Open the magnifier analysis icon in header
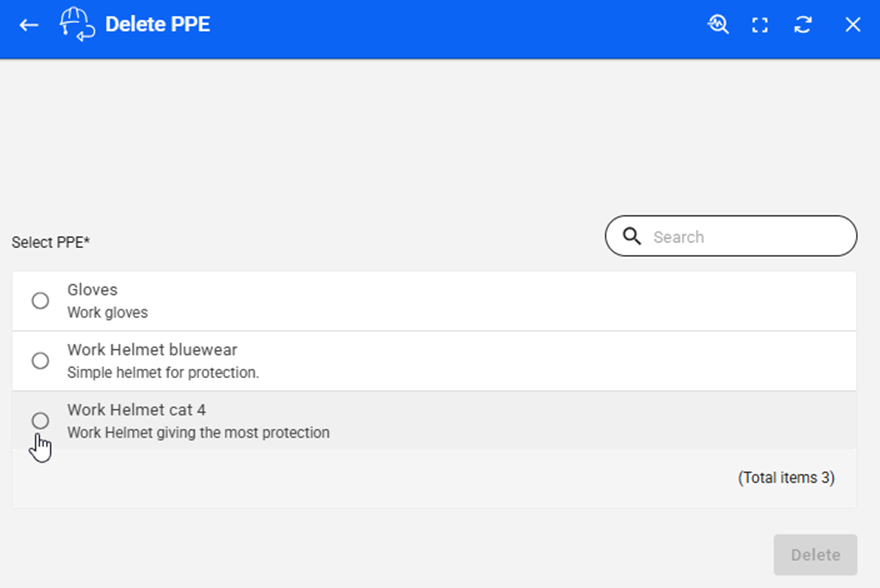The width and height of the screenshot is (880, 588). tap(718, 25)
